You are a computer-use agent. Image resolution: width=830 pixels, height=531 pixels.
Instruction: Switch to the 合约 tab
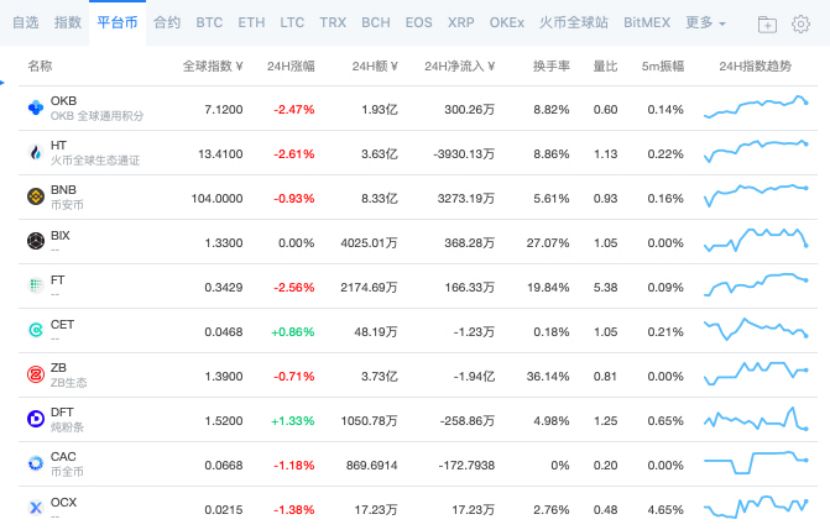click(167, 23)
